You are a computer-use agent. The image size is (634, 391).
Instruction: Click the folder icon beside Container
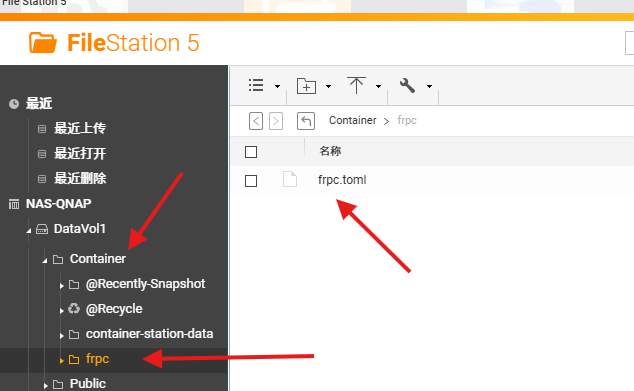(58, 260)
